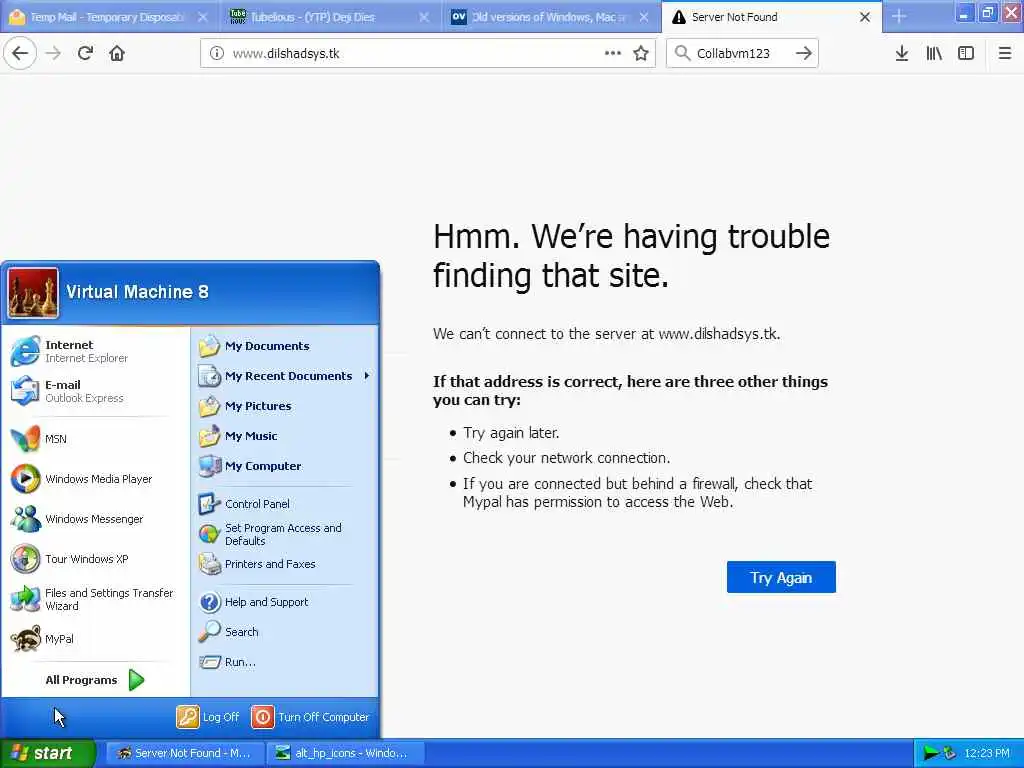
Task: Close the Server Not Found tab
Action: pyautogui.click(x=865, y=17)
